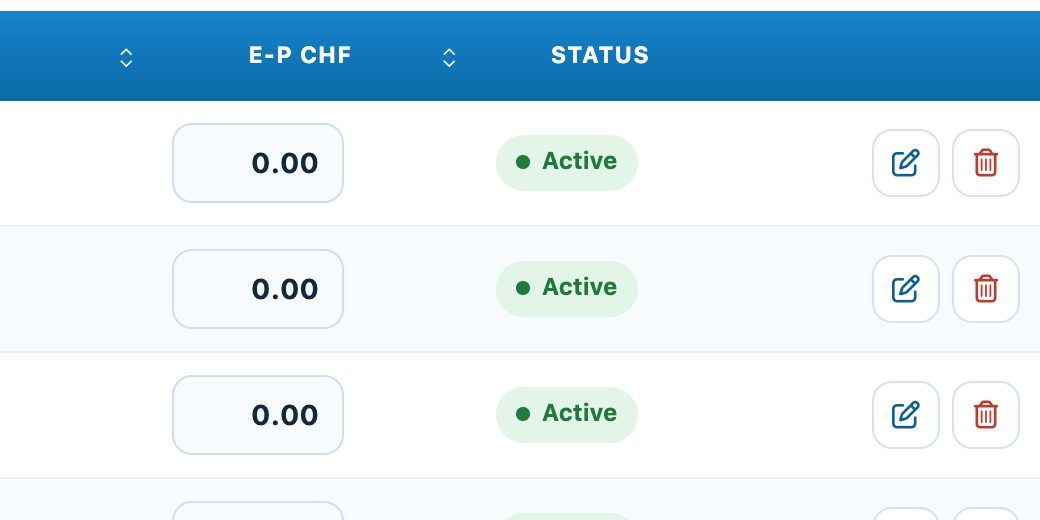The width and height of the screenshot is (1040, 520).
Task: Click the fourth row status badge at bottom
Action: click(566, 517)
